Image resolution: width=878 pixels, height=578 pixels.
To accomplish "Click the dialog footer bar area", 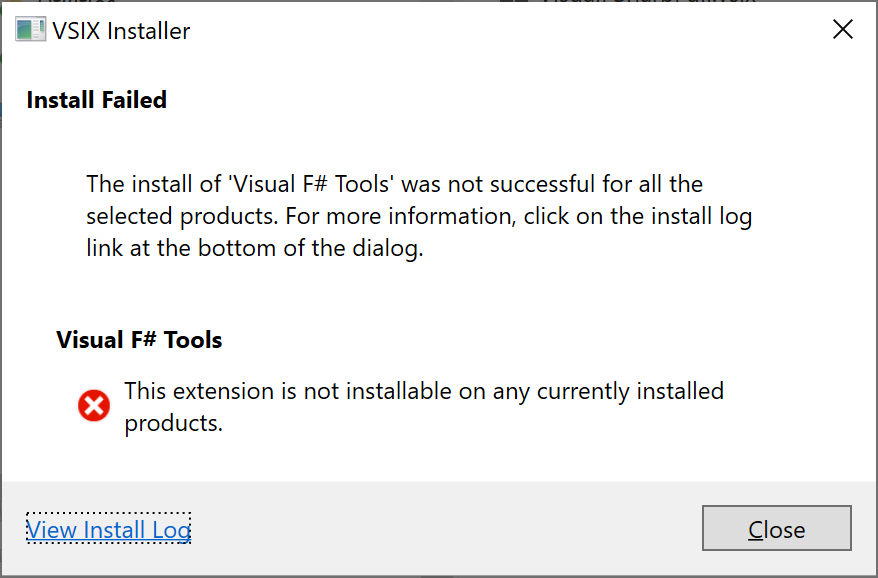I will point(450,528).
